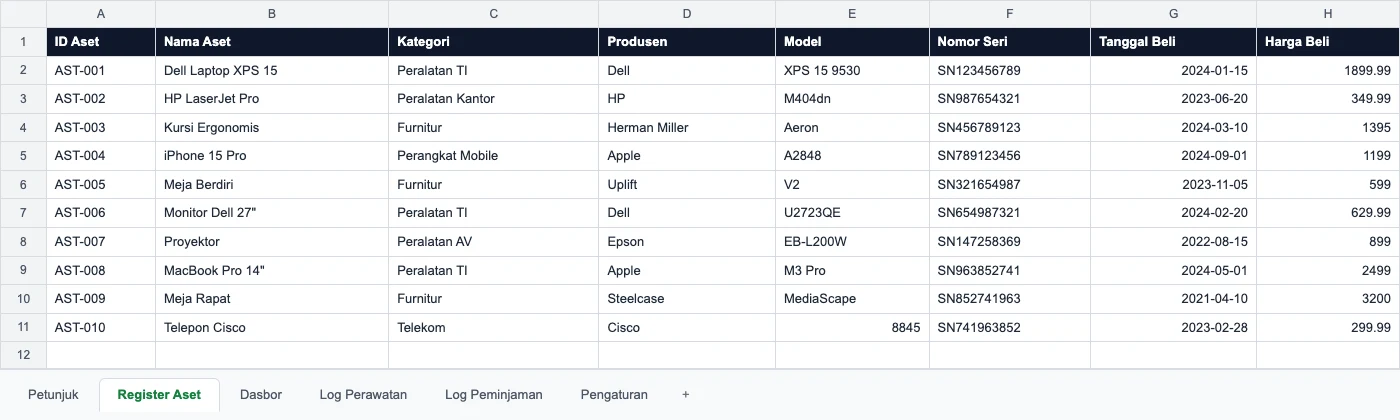Select row 1 header number

point(23,42)
